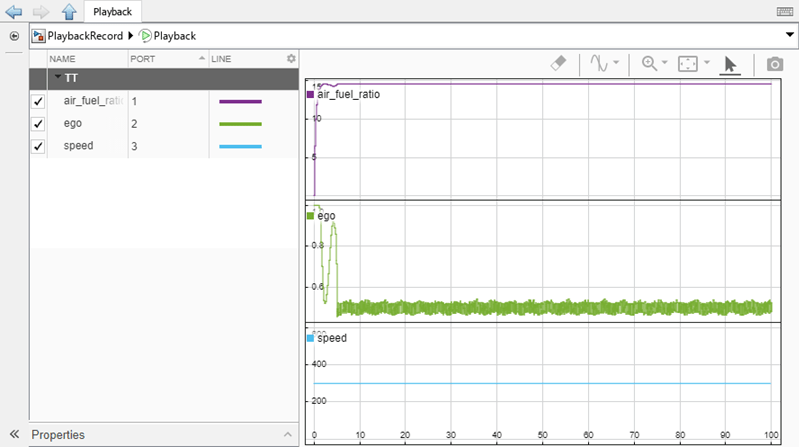
Task: Disable the speed signal checkbox
Action: click(38, 146)
